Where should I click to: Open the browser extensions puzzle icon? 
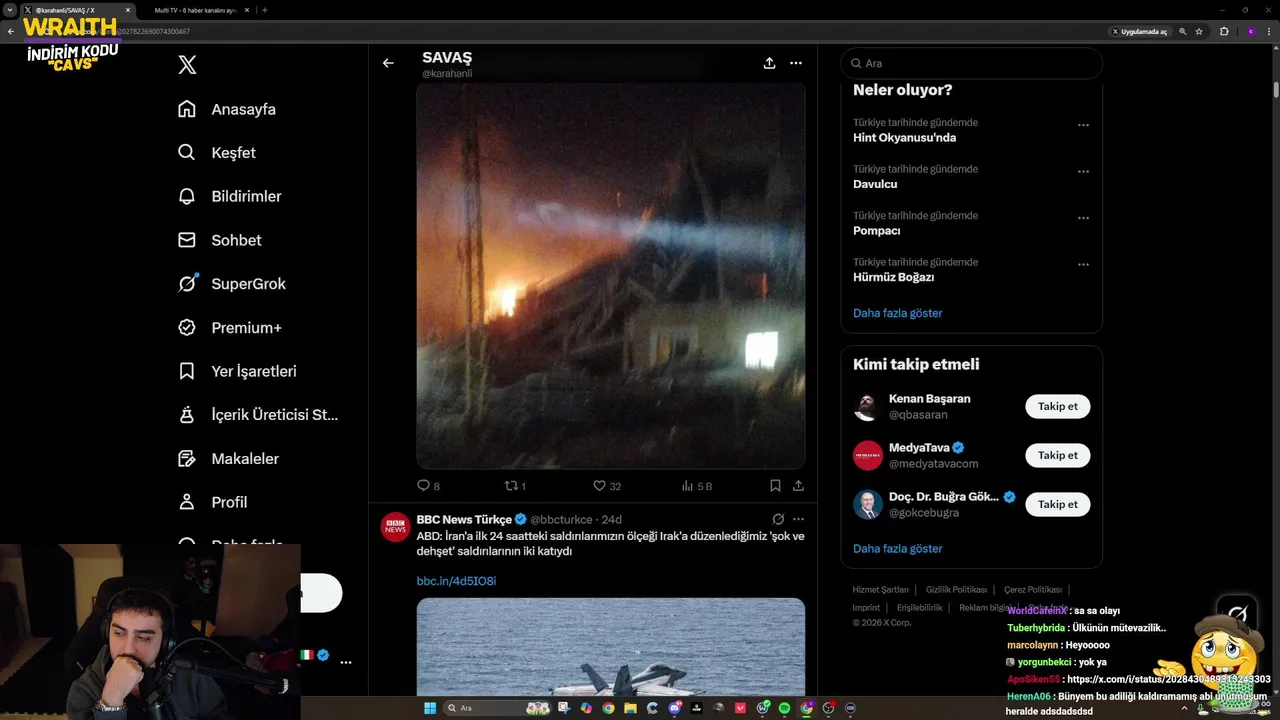point(1224,31)
